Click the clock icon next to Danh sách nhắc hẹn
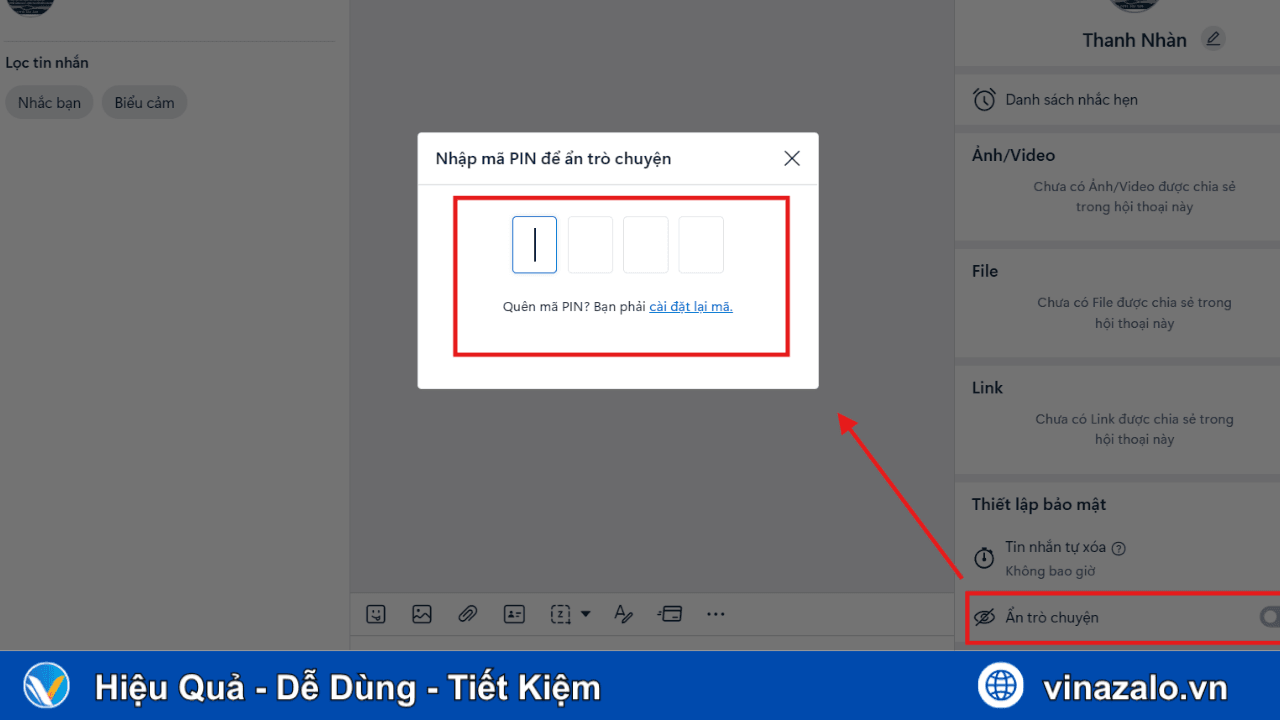Image resolution: width=1280 pixels, height=720 pixels. coord(983,99)
